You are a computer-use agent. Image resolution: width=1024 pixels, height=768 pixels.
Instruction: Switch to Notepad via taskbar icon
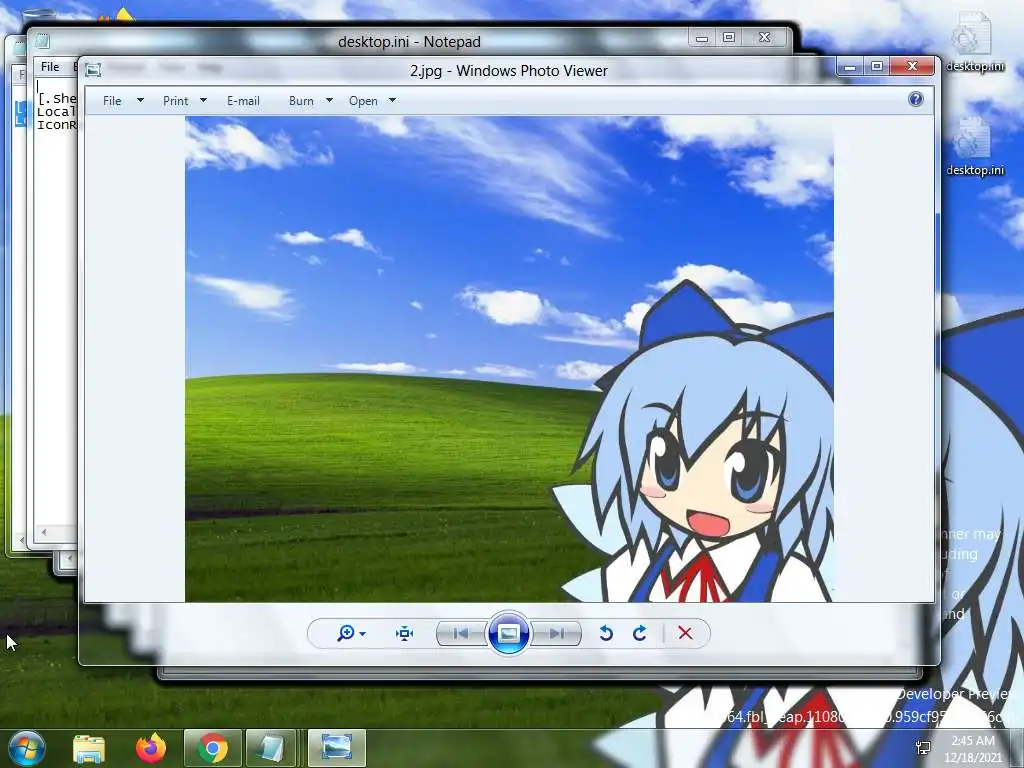click(x=270, y=748)
